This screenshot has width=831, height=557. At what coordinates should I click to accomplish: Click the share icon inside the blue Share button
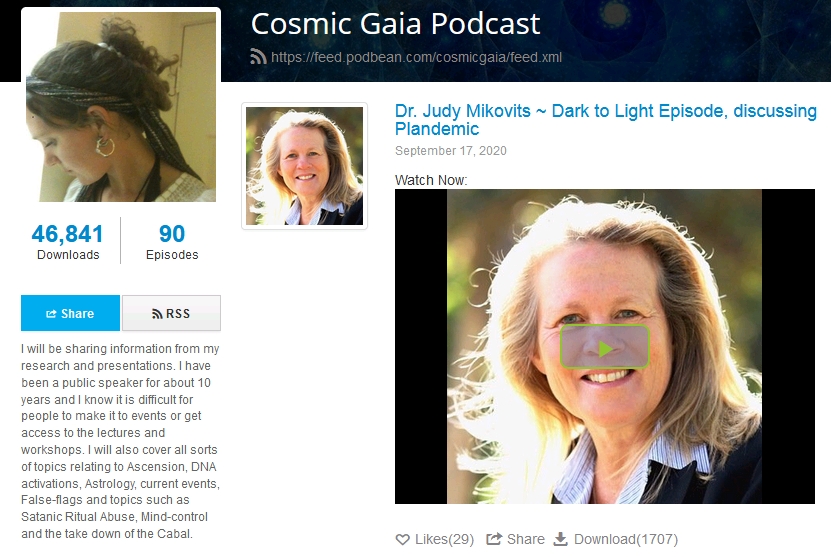[51, 314]
